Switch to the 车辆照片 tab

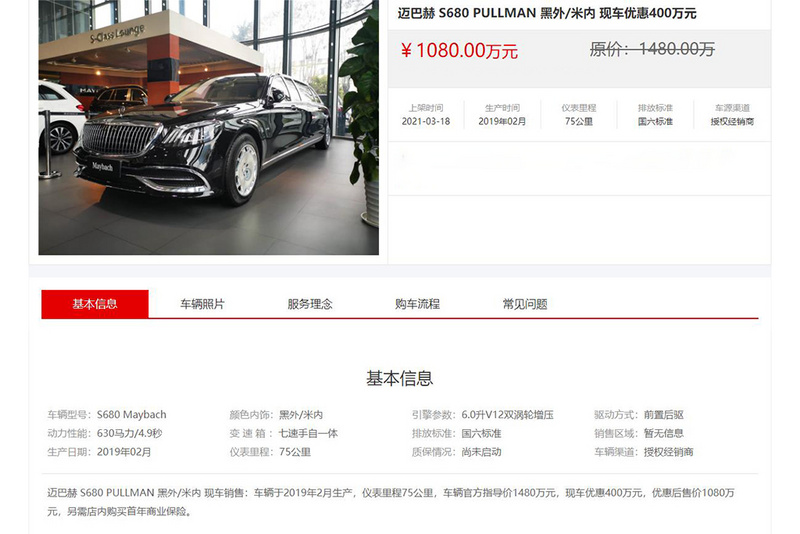coord(202,304)
